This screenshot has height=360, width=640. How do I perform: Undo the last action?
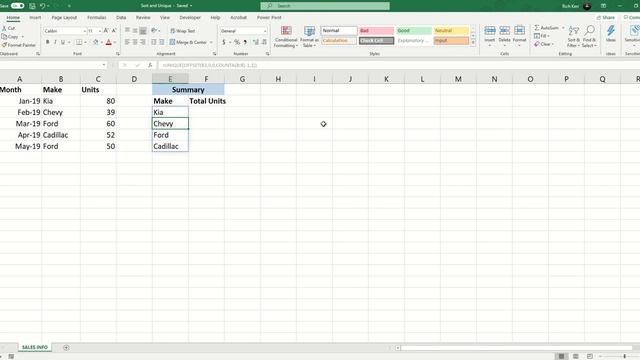pos(42,6)
